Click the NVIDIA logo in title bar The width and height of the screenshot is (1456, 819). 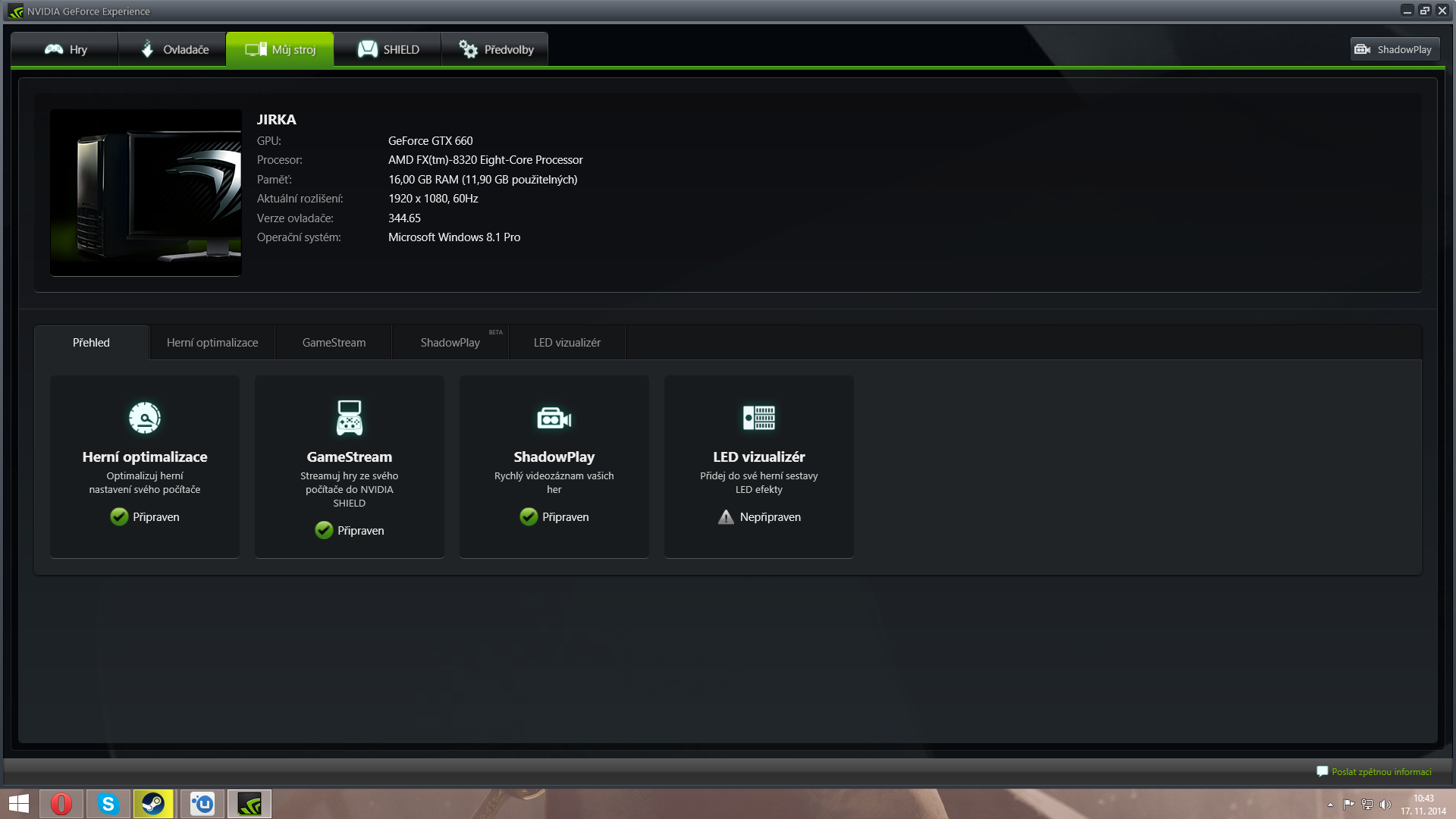(x=16, y=11)
